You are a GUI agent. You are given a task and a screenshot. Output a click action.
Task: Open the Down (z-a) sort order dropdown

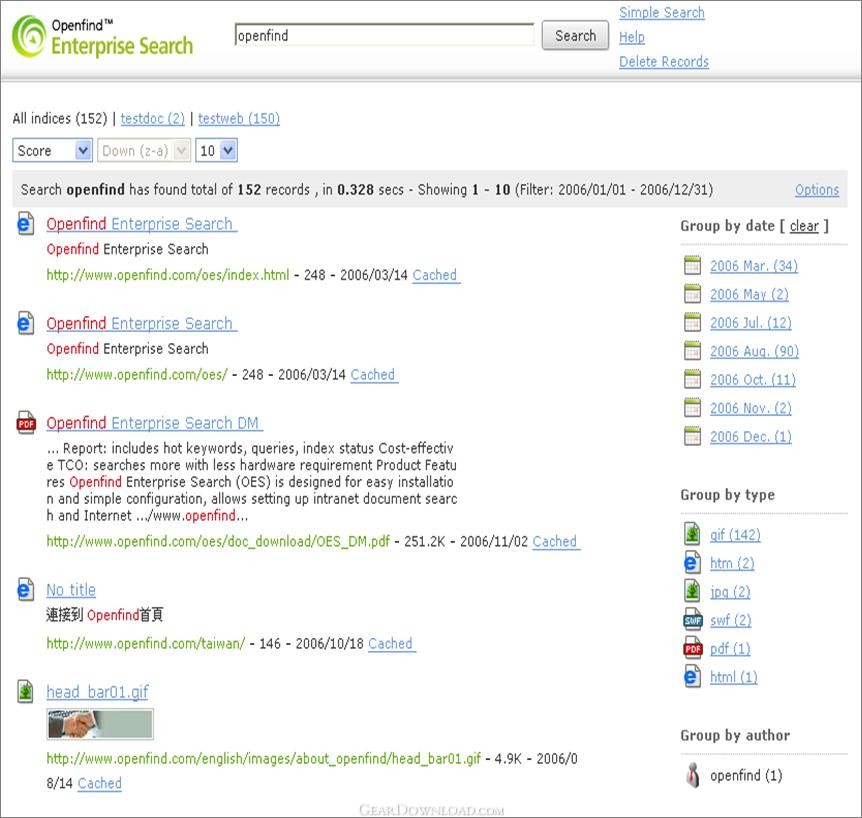pyautogui.click(x=143, y=150)
